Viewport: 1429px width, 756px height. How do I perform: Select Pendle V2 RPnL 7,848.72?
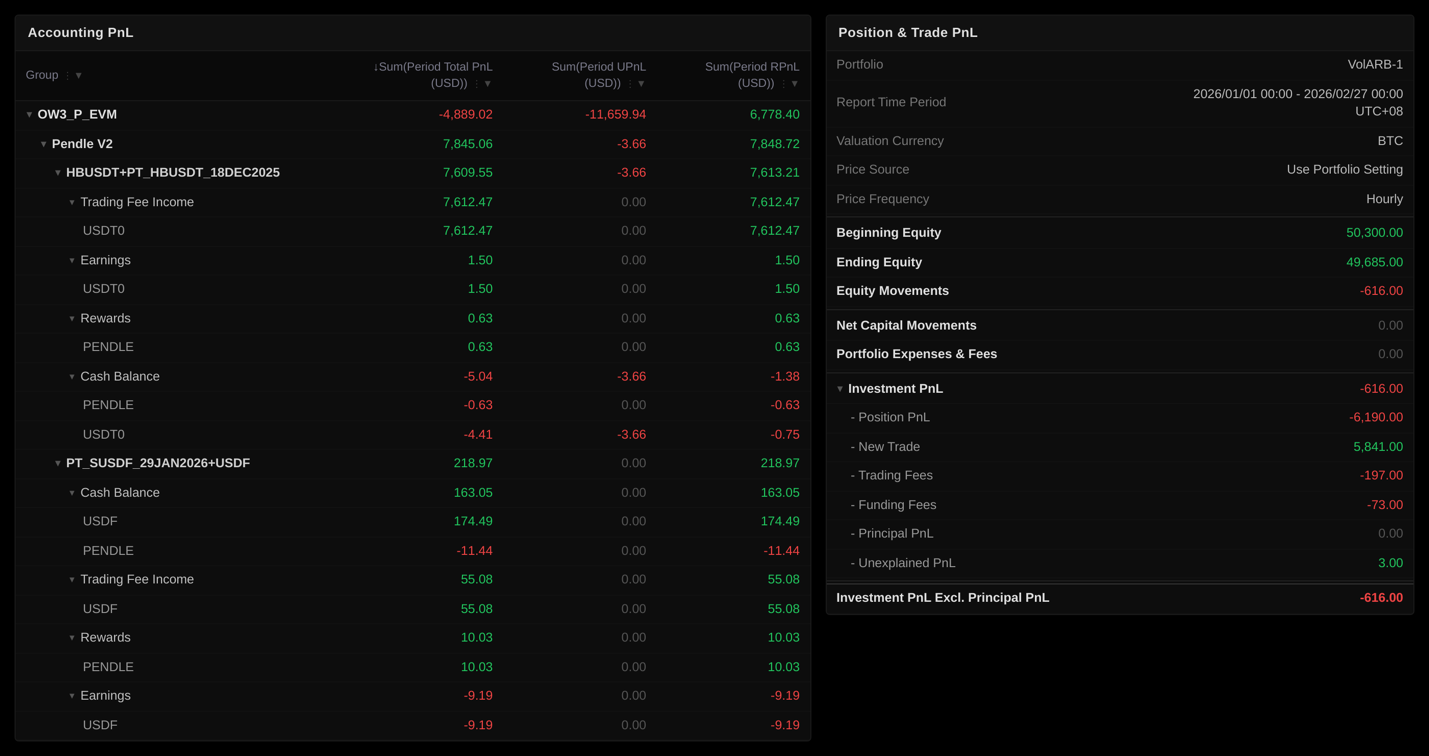point(774,144)
